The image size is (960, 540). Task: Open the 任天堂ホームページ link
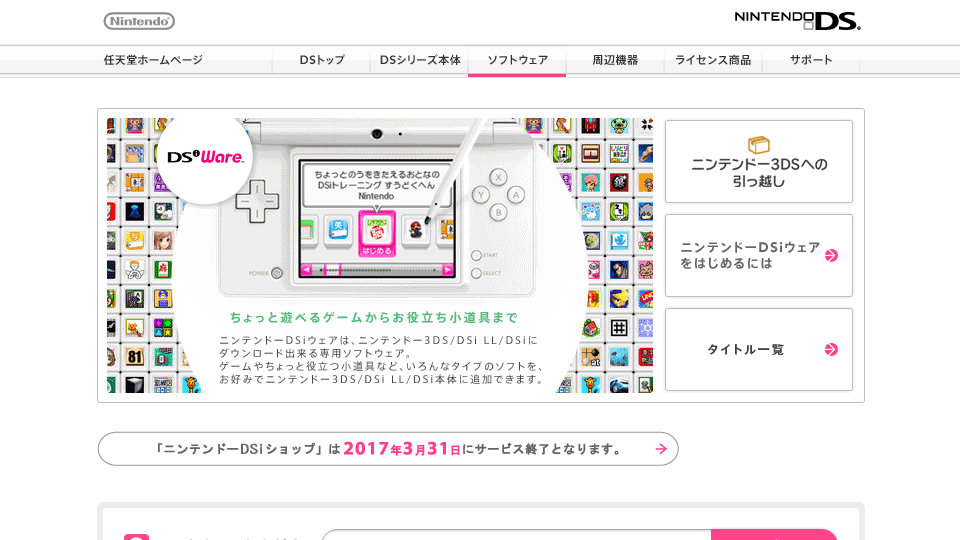click(153, 60)
